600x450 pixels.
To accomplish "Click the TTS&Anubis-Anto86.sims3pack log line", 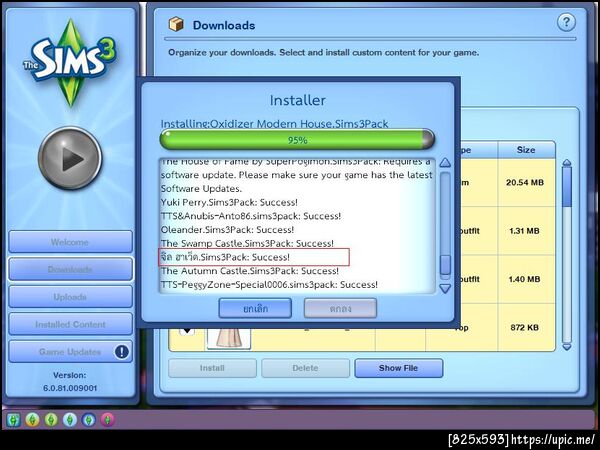I will pyautogui.click(x=251, y=216).
